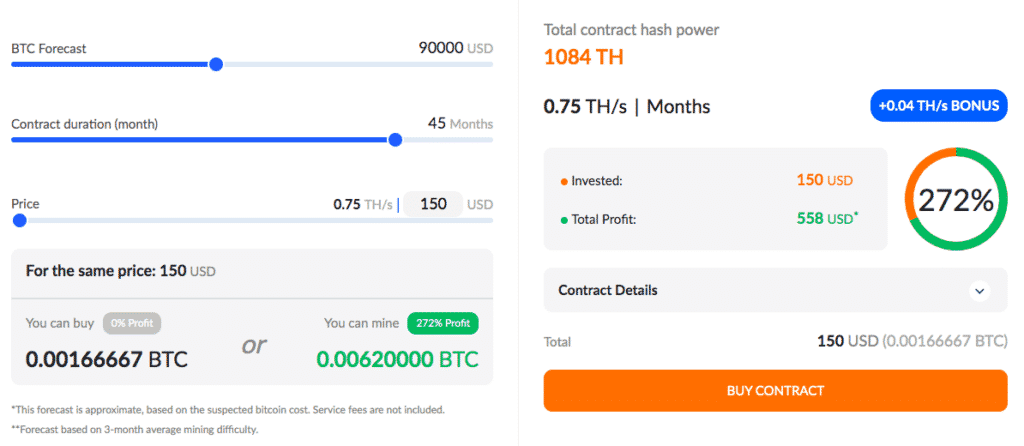
Task: Click the 90000 USD forecast value
Action: pyautogui.click(x=456, y=48)
